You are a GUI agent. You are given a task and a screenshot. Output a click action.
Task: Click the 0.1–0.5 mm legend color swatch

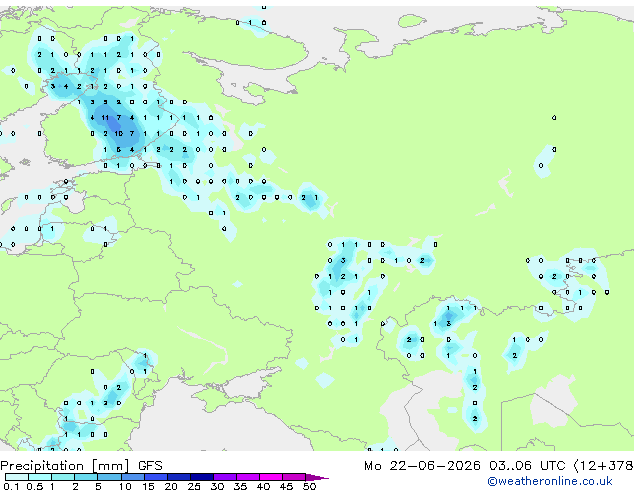[17, 477]
